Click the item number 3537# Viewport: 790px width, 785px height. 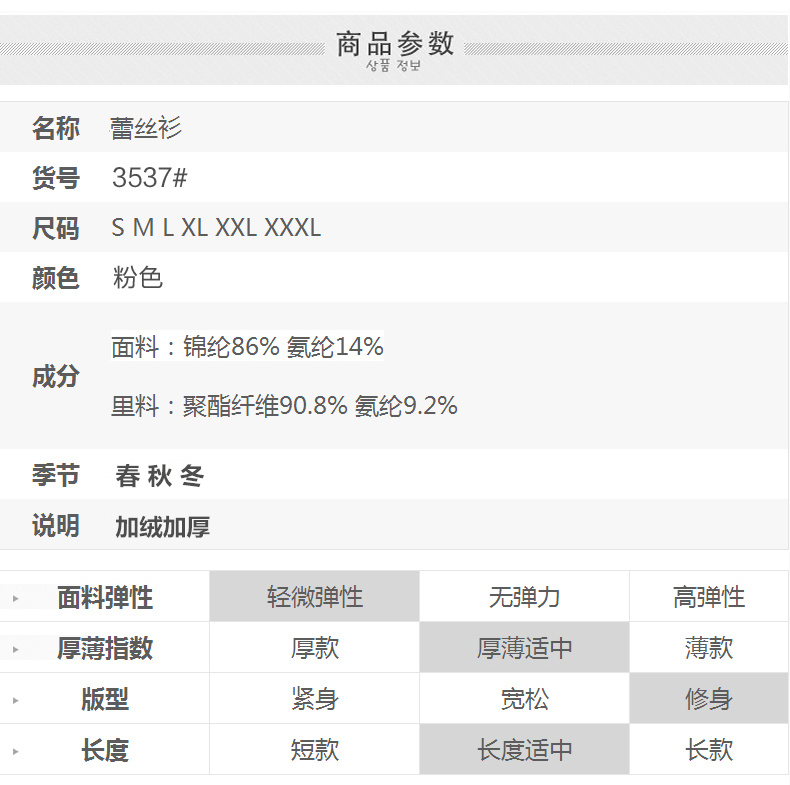coord(150,178)
